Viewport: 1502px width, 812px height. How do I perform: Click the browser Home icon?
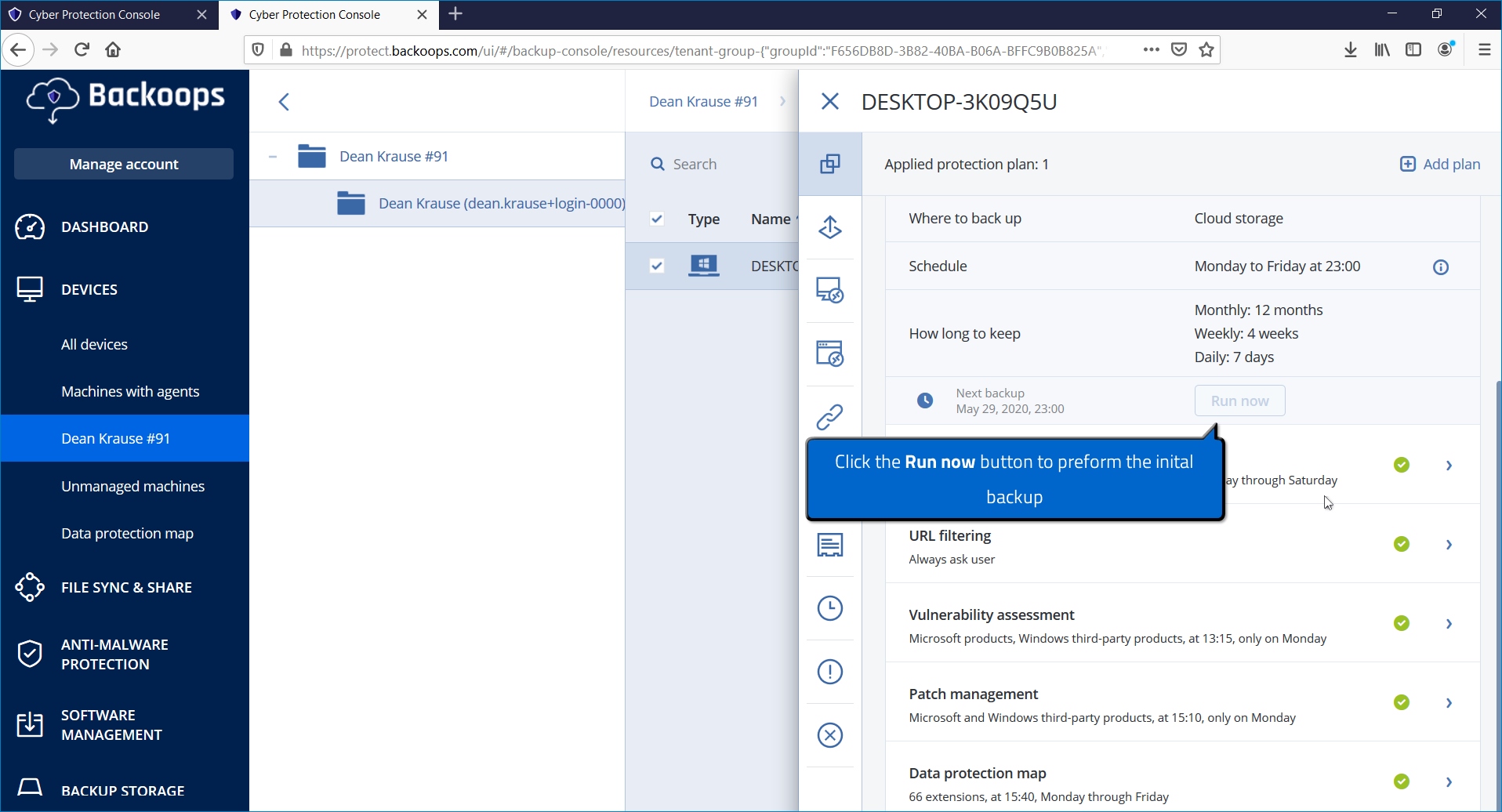pyautogui.click(x=113, y=50)
